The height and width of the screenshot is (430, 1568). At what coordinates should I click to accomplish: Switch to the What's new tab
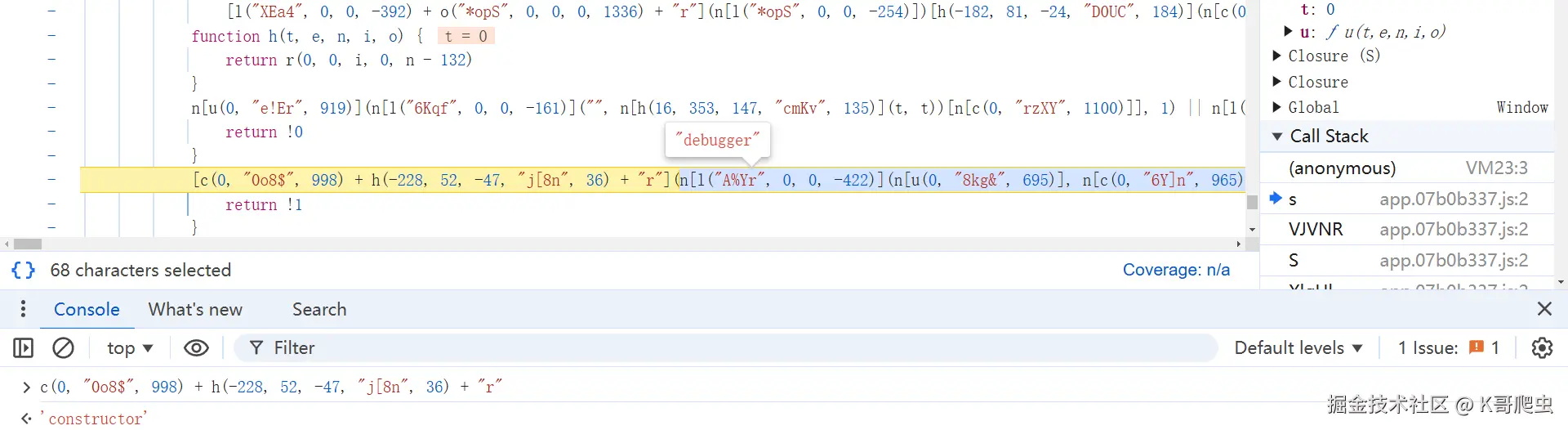(195, 309)
